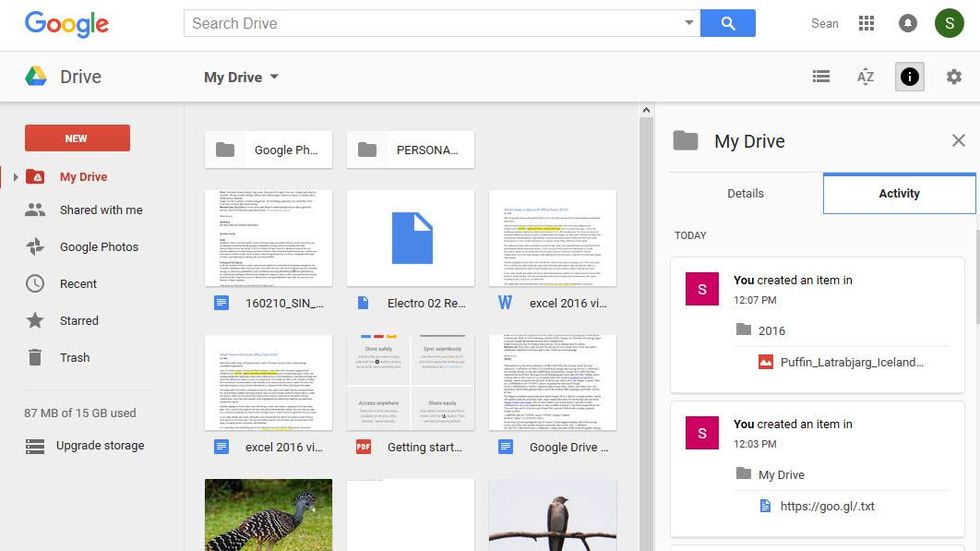Open the settings gear menu

point(953,77)
